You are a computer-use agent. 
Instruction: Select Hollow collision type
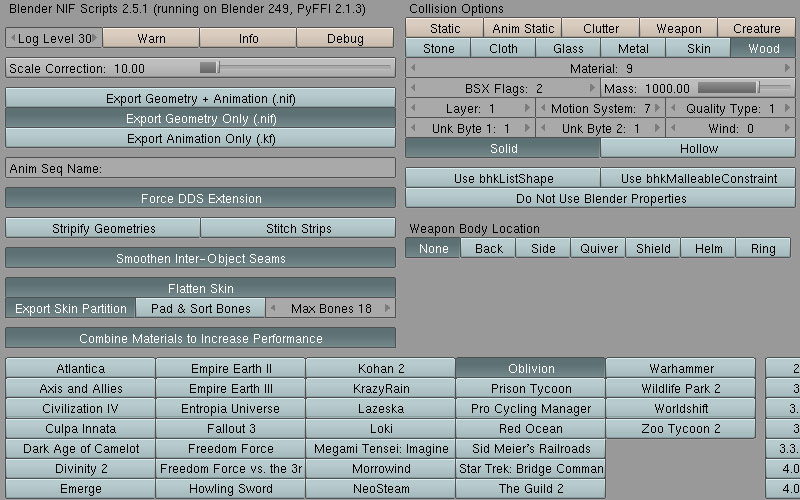click(x=698, y=148)
